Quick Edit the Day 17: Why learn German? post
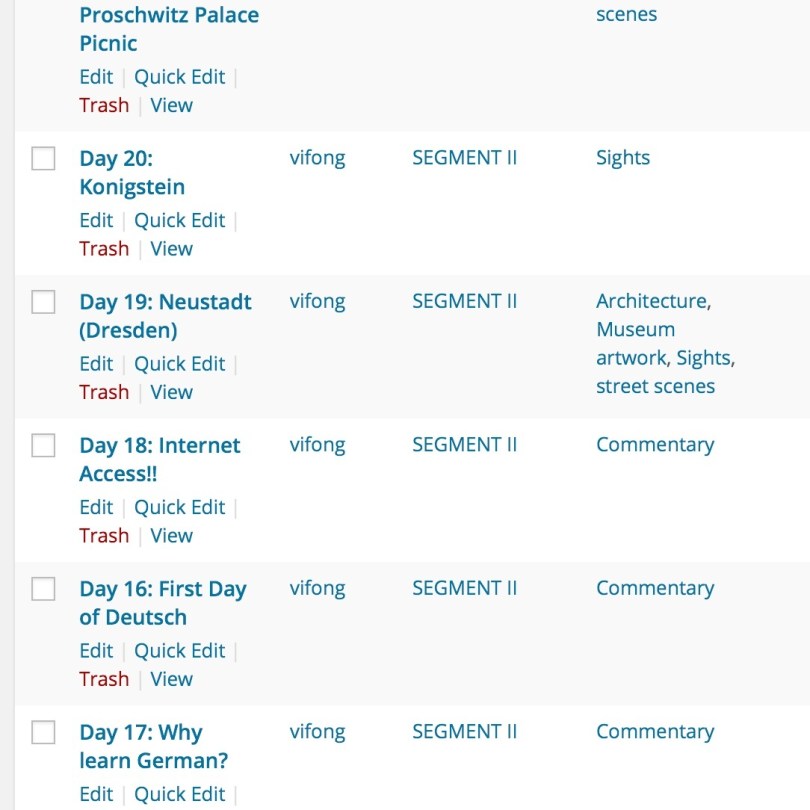810x810 pixels. click(180, 794)
